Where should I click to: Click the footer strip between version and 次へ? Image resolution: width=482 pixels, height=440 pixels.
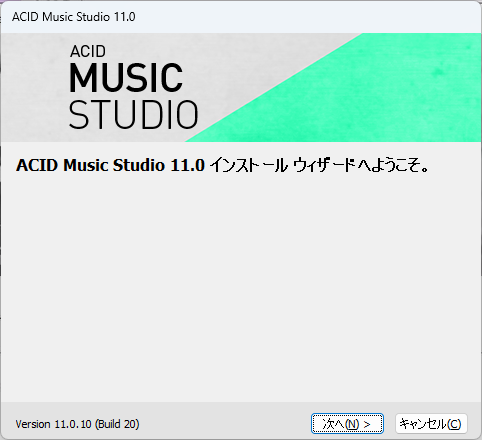tap(225, 424)
